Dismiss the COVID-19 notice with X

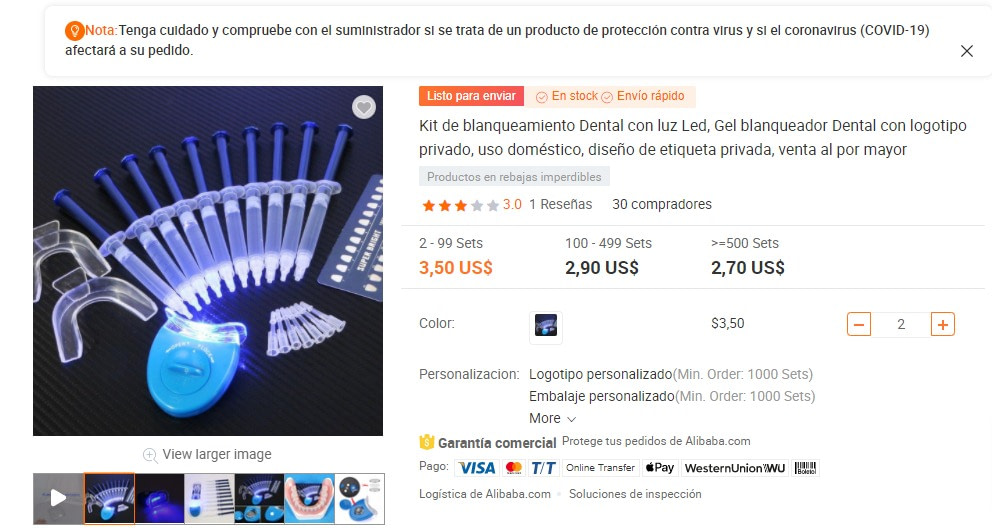point(967,51)
